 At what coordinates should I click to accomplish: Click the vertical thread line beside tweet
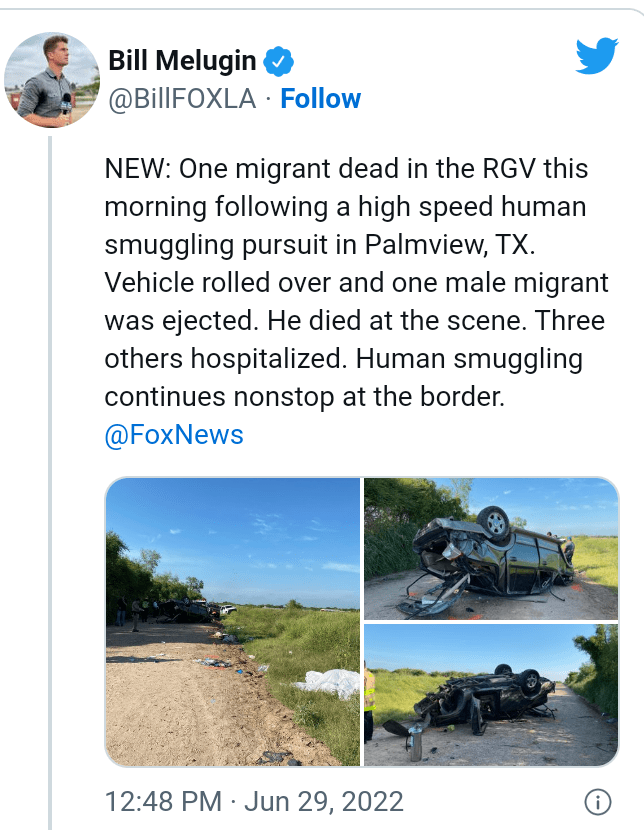tap(50, 480)
